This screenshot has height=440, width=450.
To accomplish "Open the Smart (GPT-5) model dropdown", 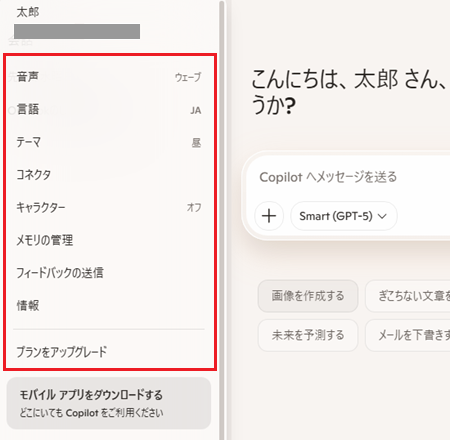I will pyautogui.click(x=344, y=216).
